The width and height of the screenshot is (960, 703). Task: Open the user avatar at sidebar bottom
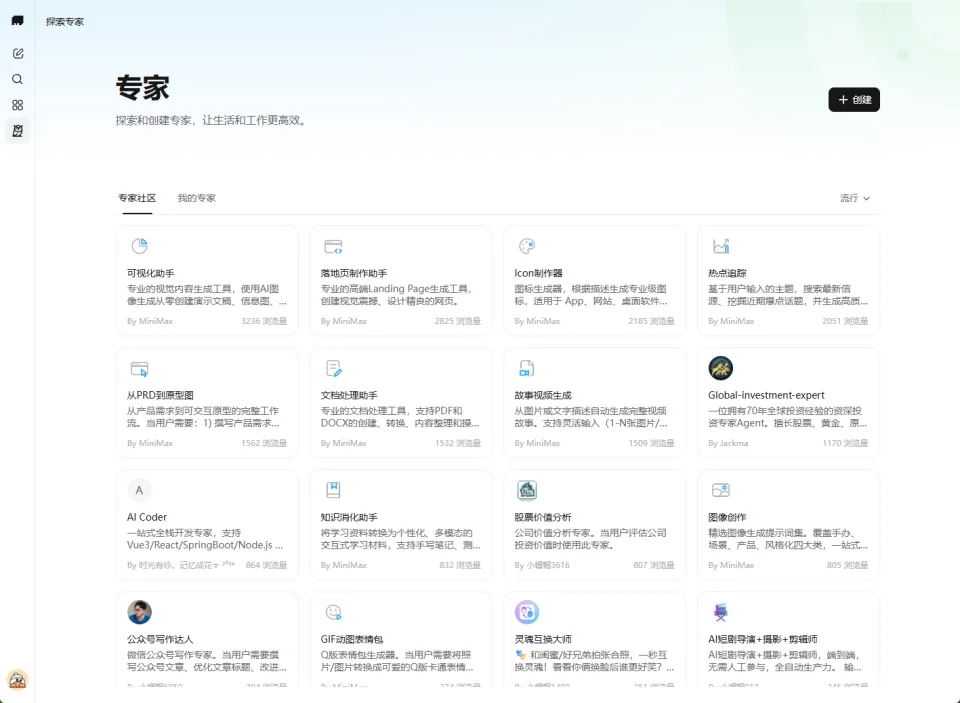pyautogui.click(x=17, y=680)
